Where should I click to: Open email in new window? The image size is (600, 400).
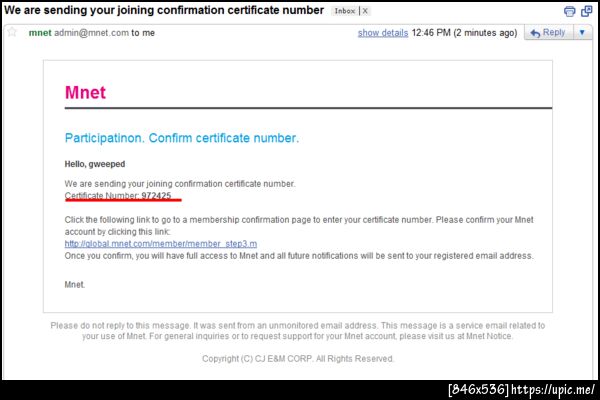[587, 11]
